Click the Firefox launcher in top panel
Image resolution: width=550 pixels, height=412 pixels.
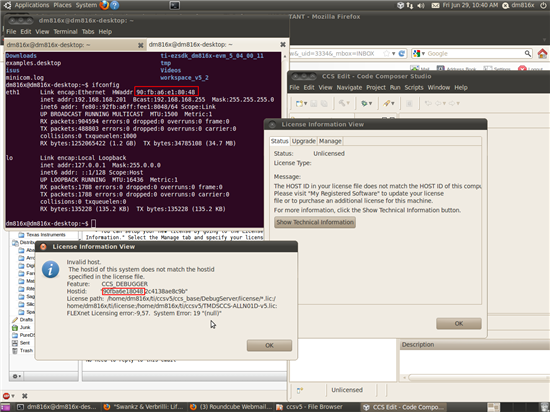104,5
